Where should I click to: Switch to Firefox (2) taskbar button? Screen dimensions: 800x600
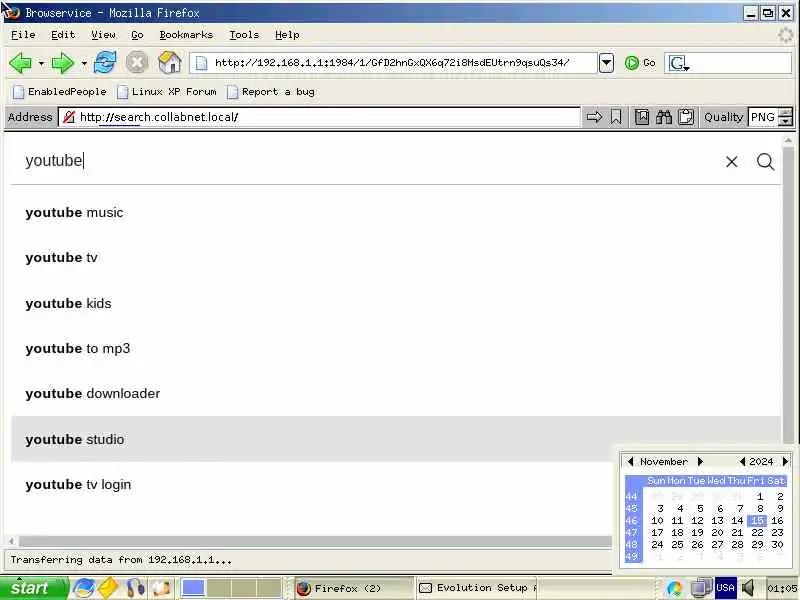pyautogui.click(x=354, y=588)
